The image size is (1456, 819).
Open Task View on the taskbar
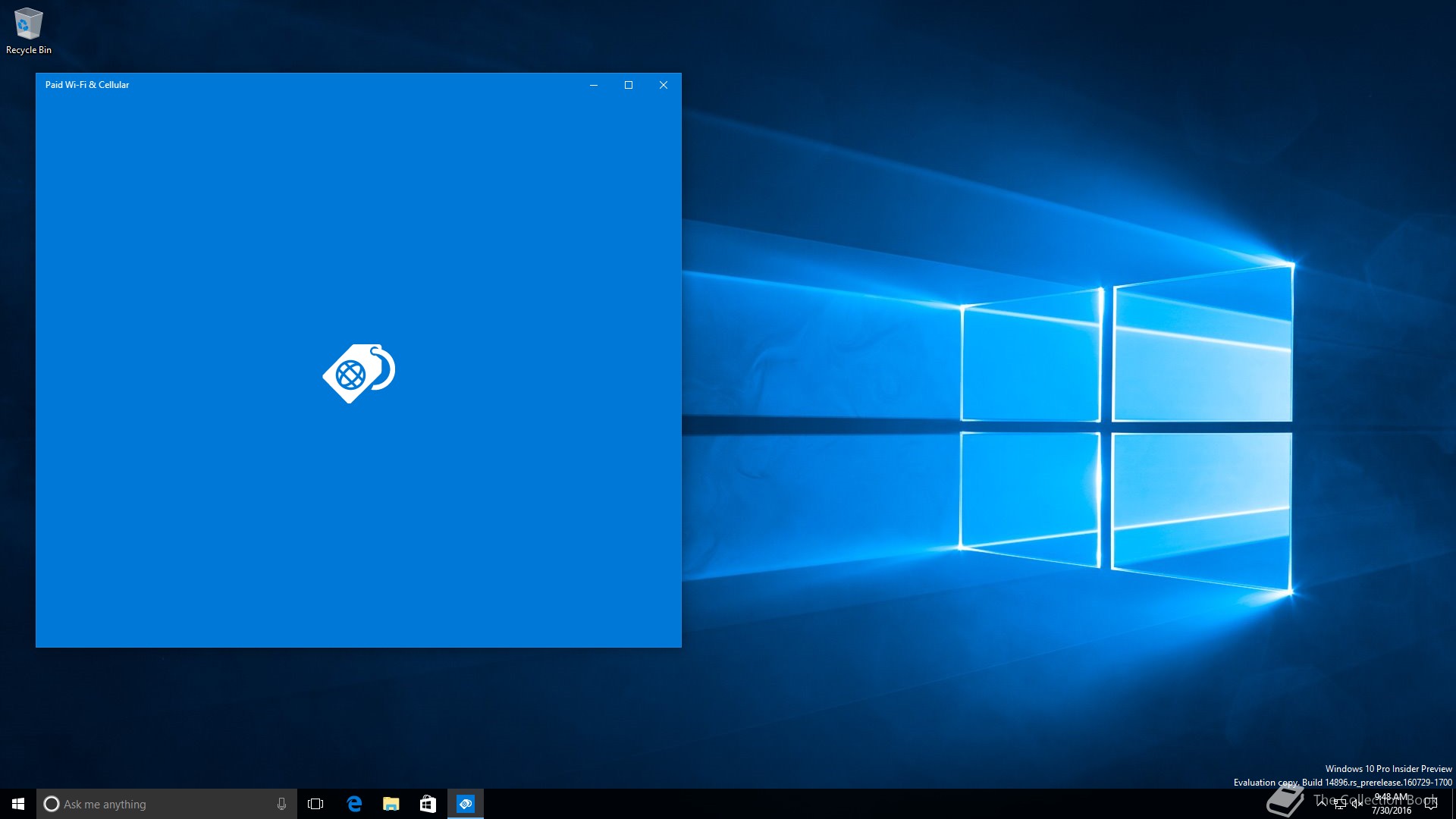[315, 804]
